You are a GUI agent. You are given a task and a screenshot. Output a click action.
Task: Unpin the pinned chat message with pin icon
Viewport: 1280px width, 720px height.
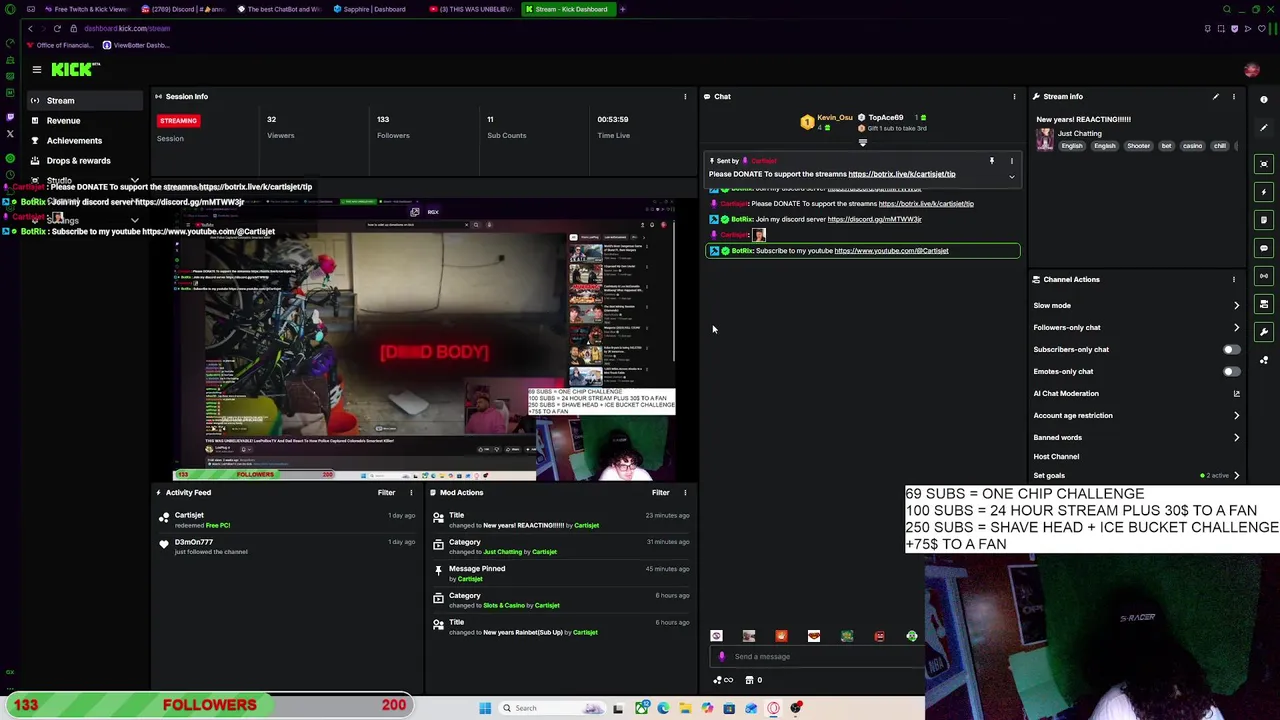coord(992,161)
